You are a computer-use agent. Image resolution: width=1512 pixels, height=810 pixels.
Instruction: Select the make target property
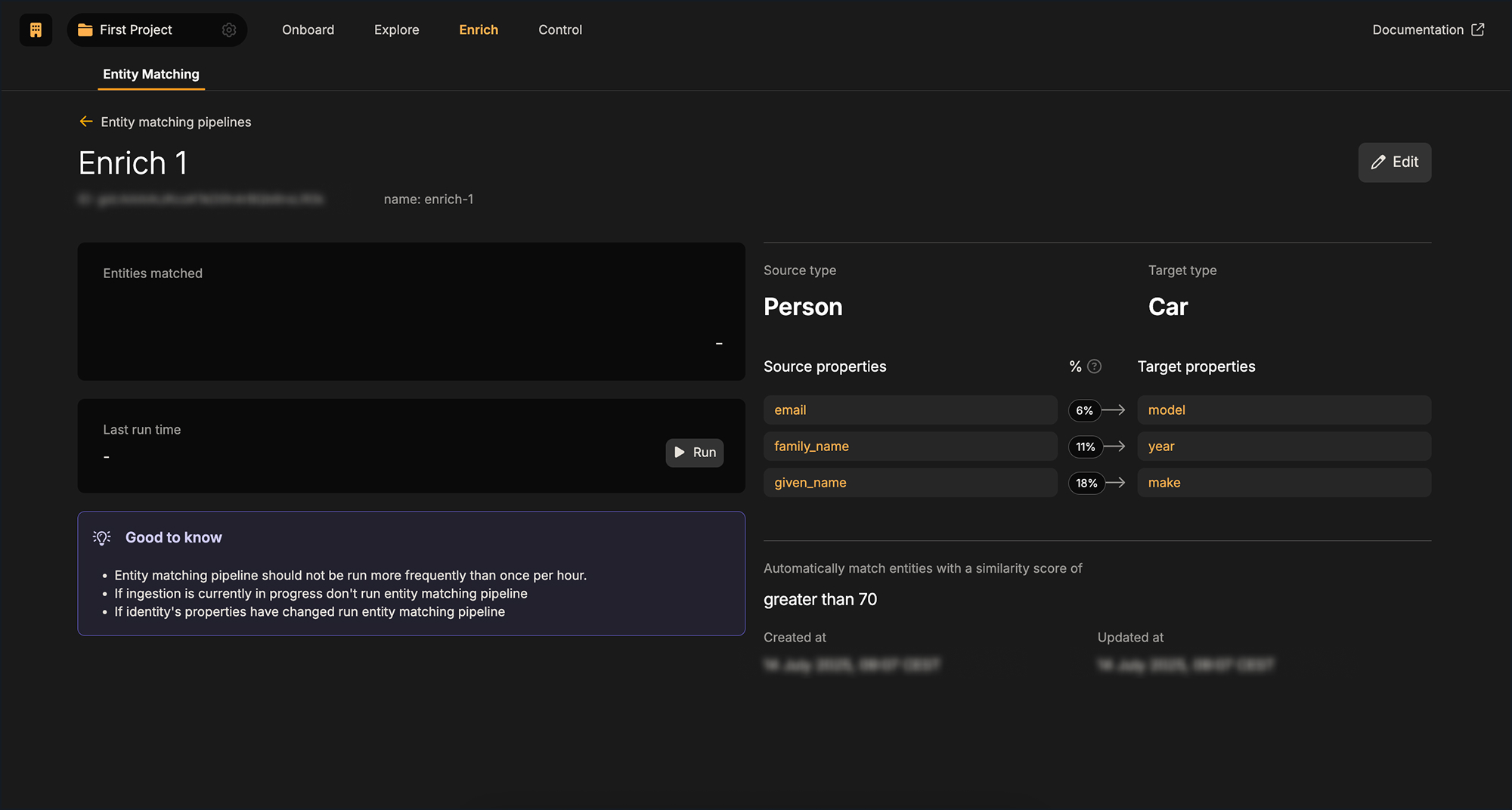tap(1283, 483)
